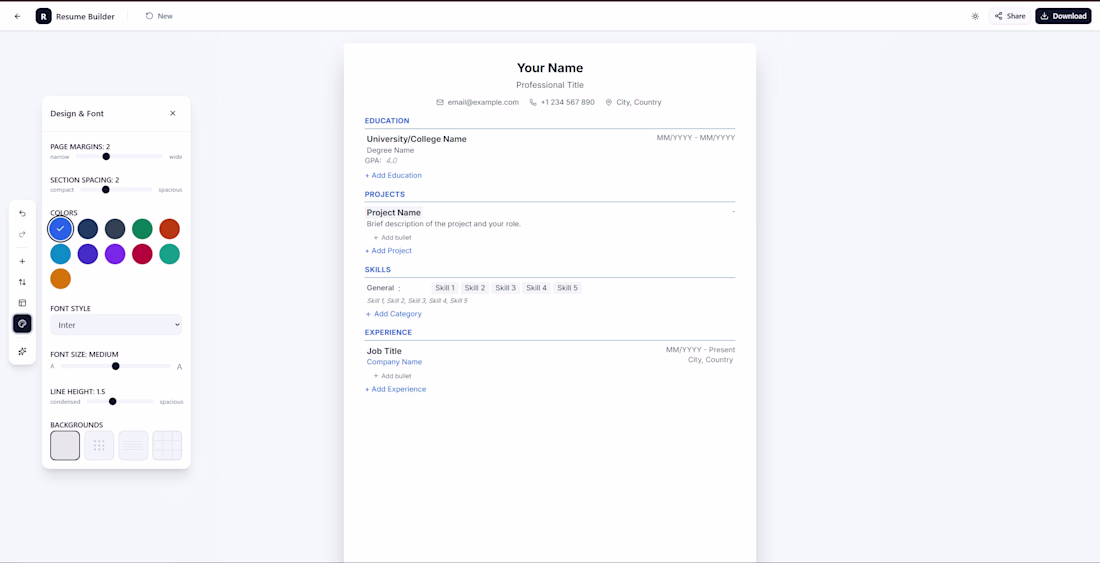This screenshot has width=1100, height=563.
Task: Click the redo arrow in side toolbar
Action: (22, 234)
